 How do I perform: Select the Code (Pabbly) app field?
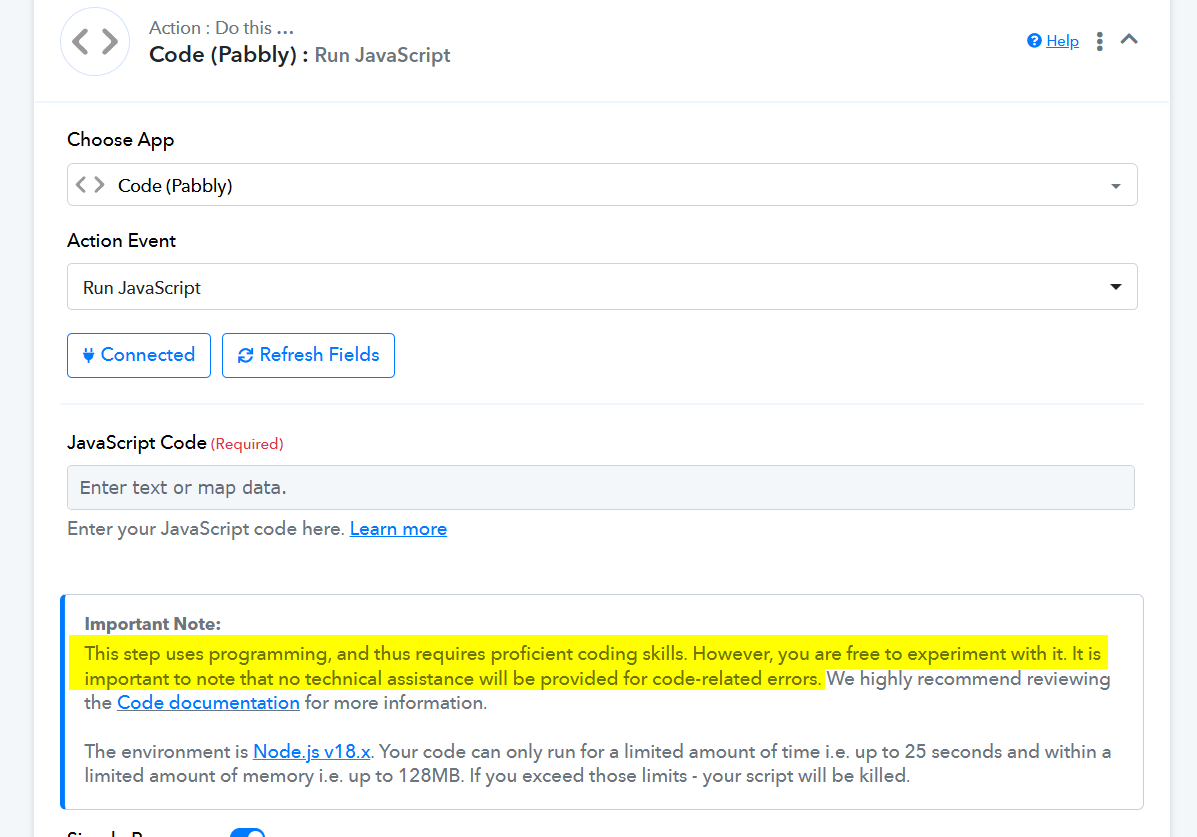pyautogui.click(x=602, y=185)
